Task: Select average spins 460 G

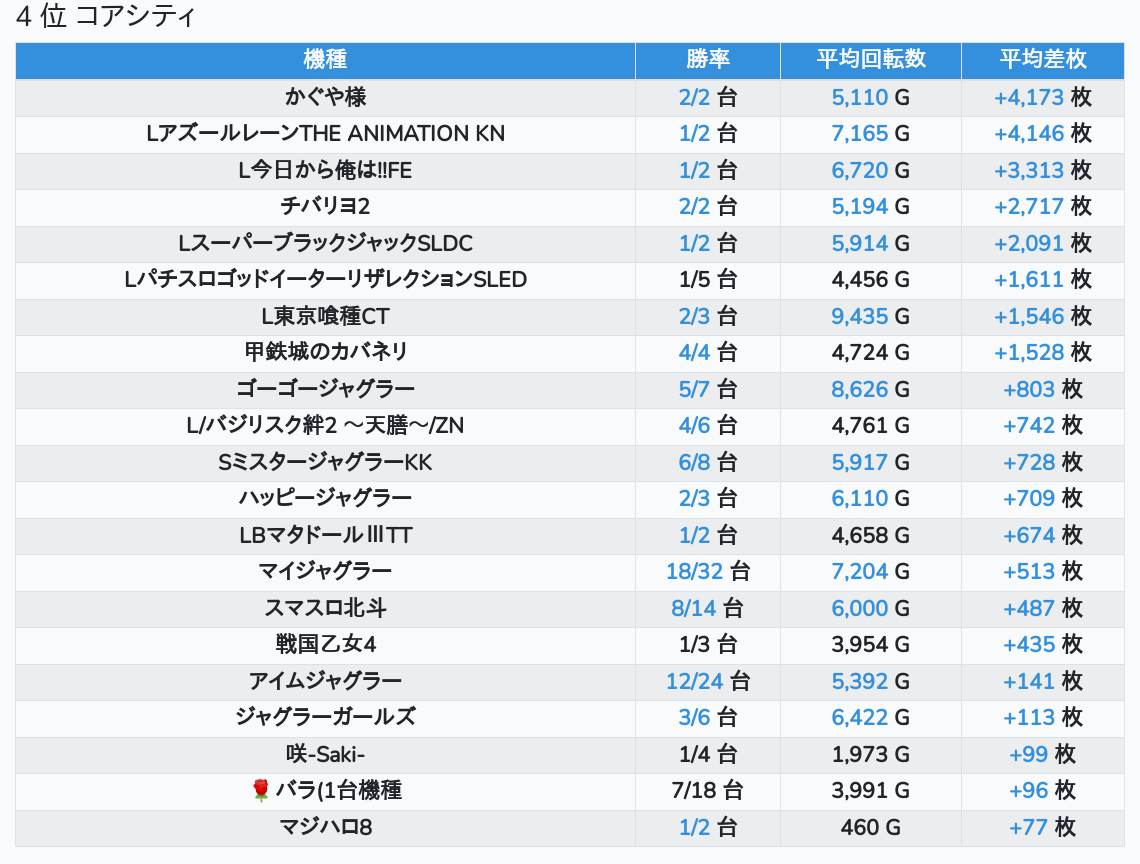Action: pyautogui.click(x=870, y=828)
